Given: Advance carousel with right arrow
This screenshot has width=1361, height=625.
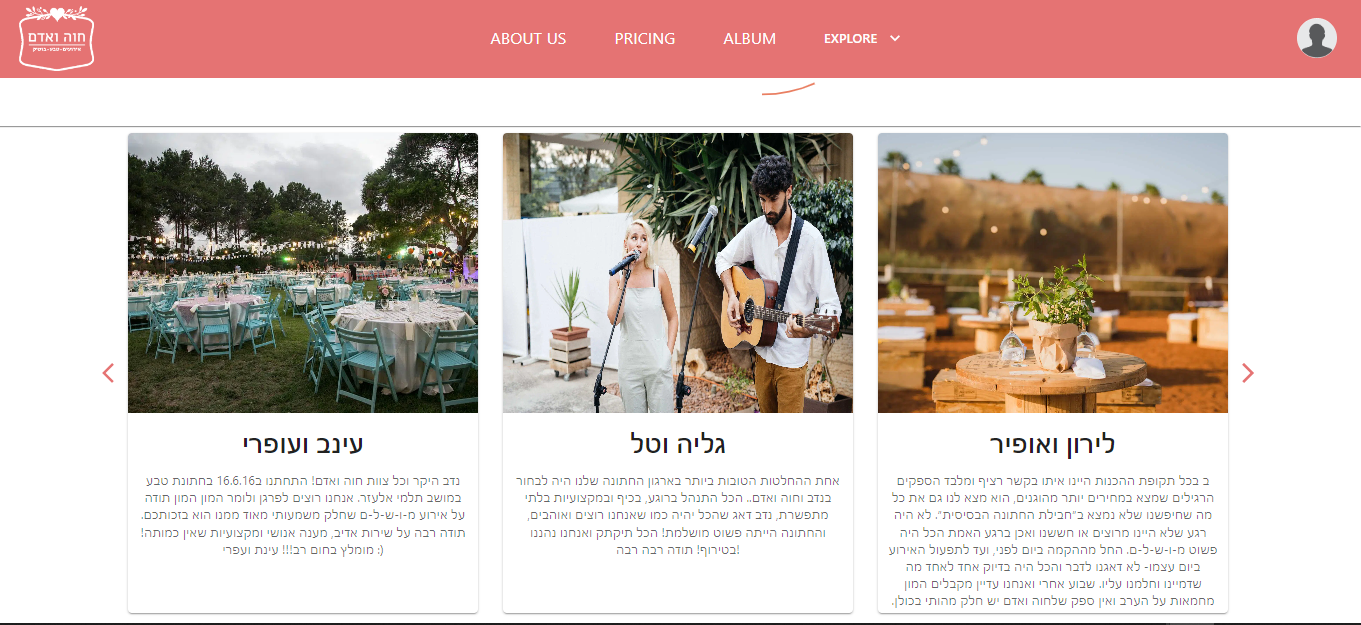Looking at the screenshot, I should pyautogui.click(x=1247, y=373).
